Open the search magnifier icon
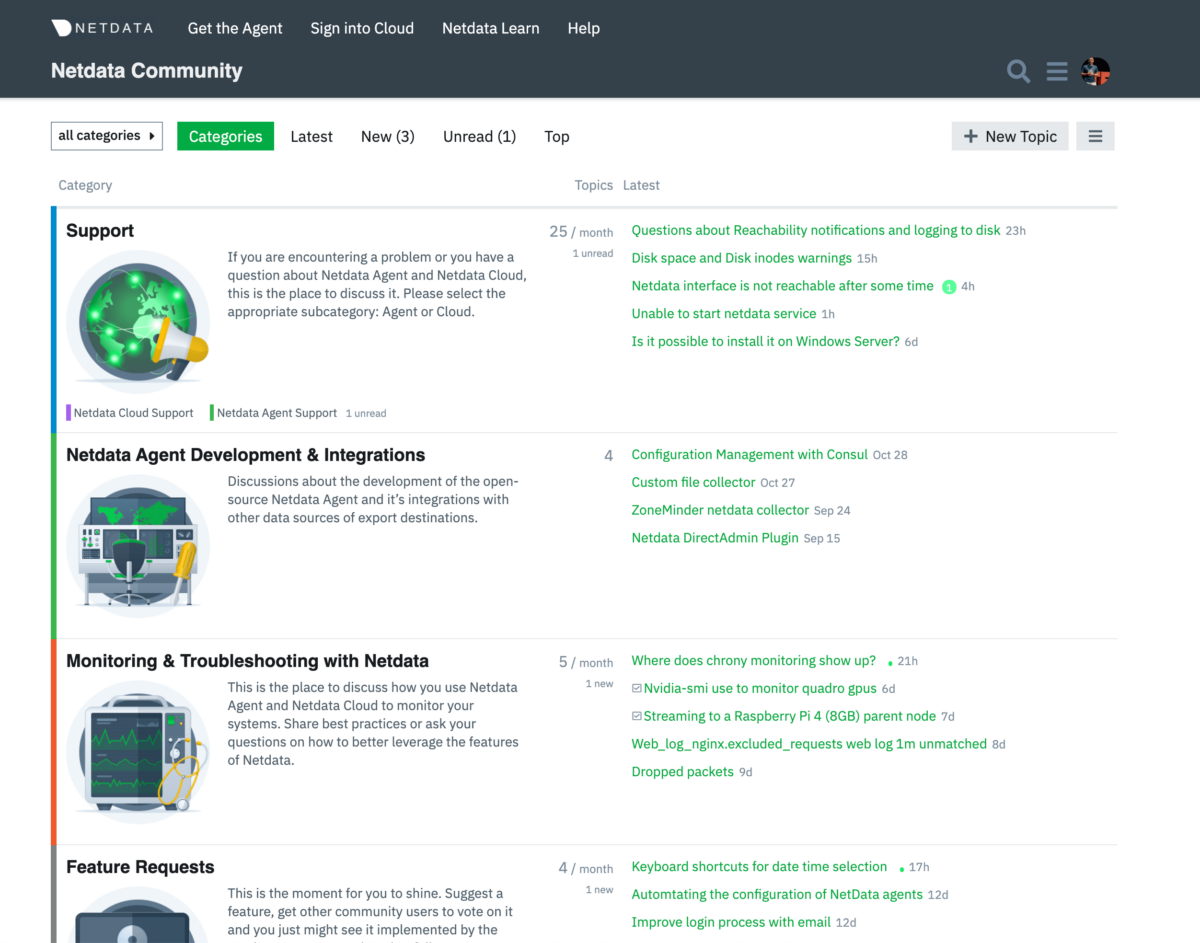The image size is (1200, 943). [1018, 71]
